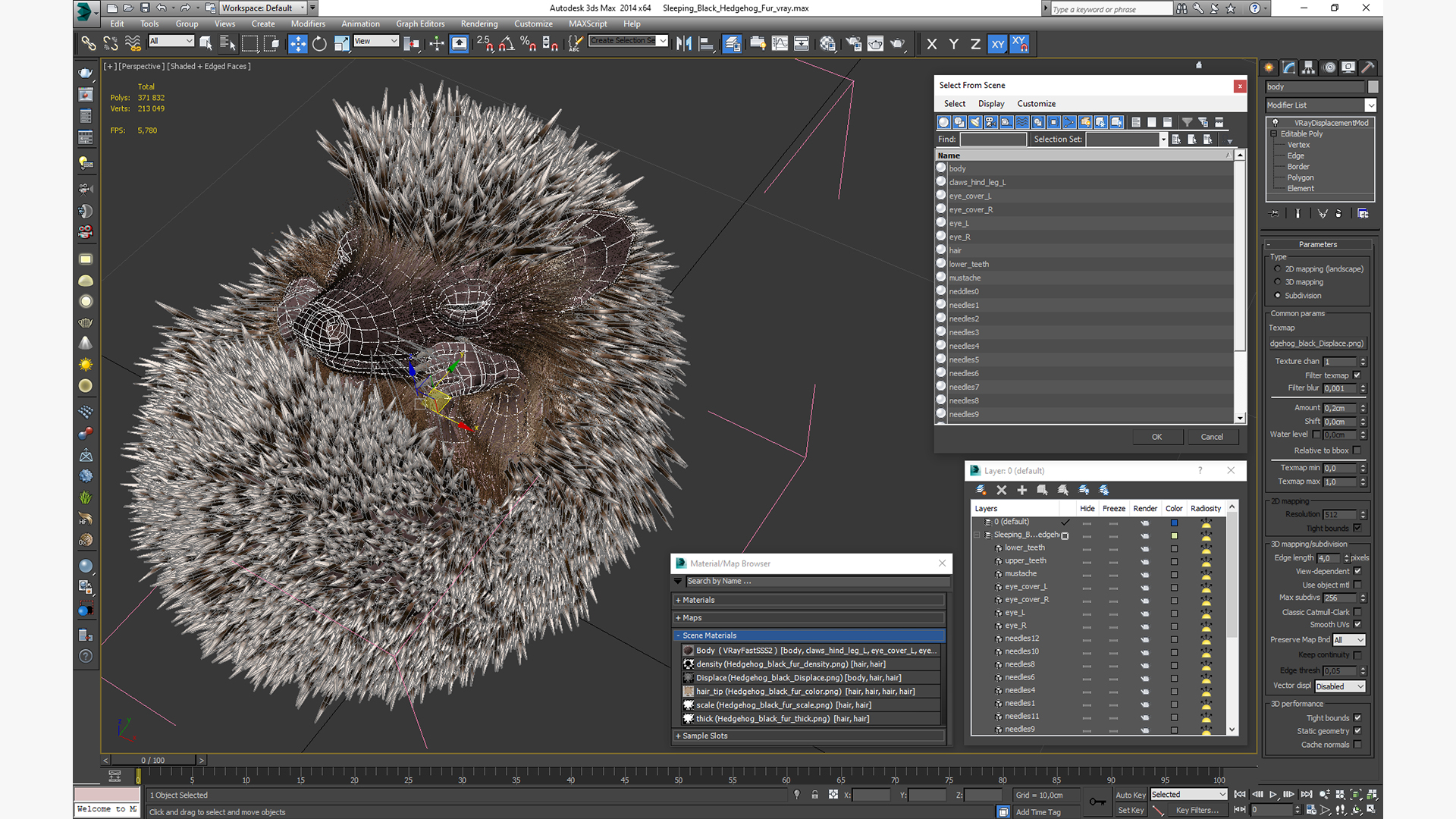The height and width of the screenshot is (819, 1456).
Task: Enable the Use object mtl checkbox
Action: click(1357, 585)
